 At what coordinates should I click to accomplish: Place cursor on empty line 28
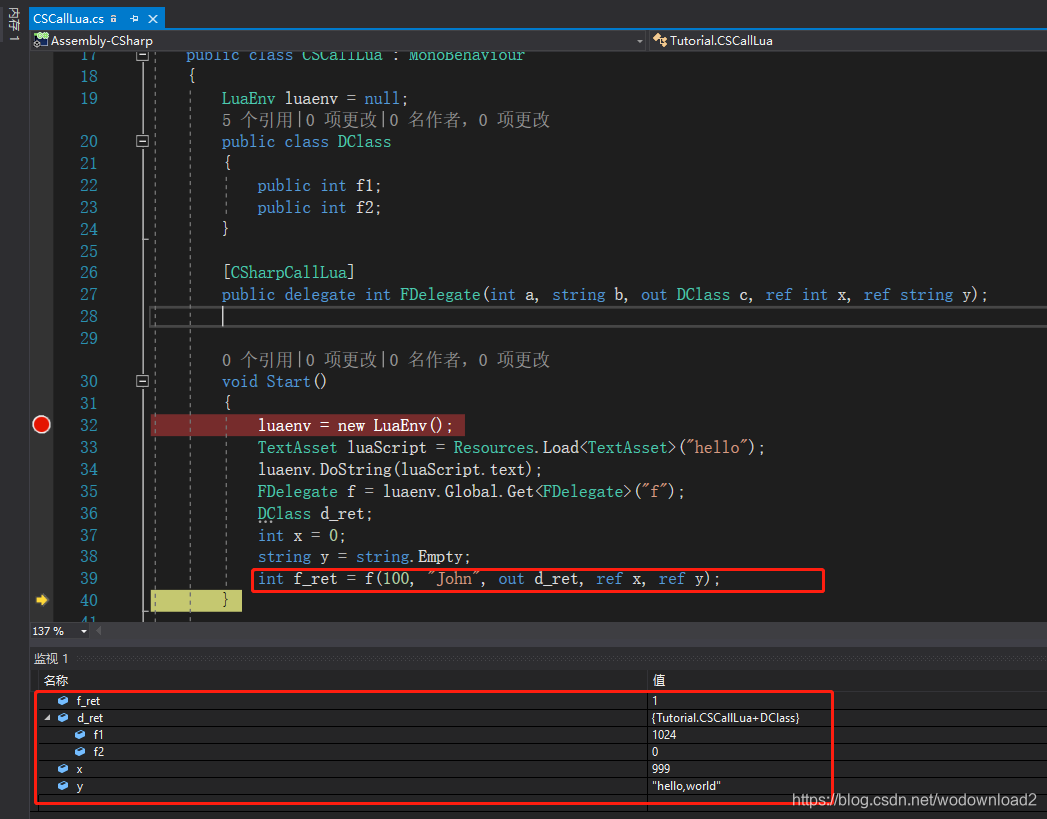[598, 316]
